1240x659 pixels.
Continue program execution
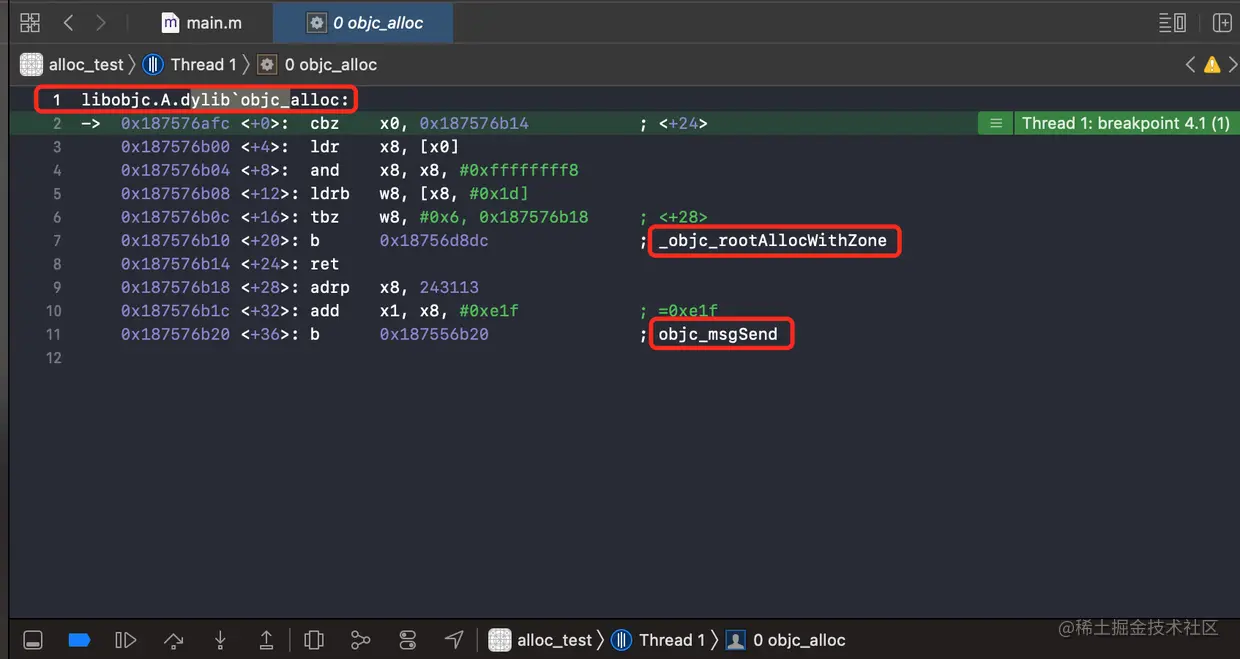(x=125, y=640)
